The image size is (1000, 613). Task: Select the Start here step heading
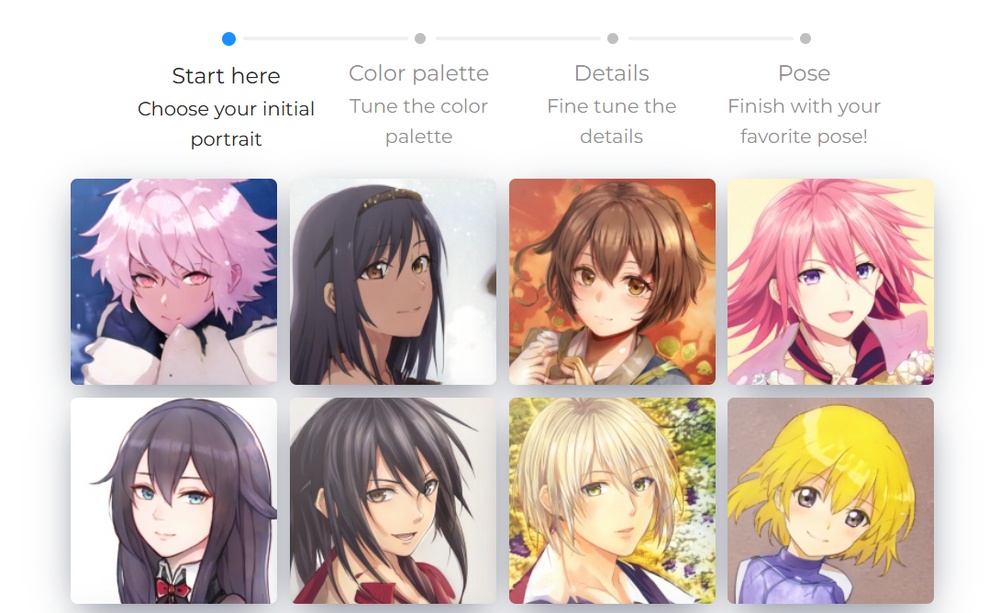click(x=226, y=76)
